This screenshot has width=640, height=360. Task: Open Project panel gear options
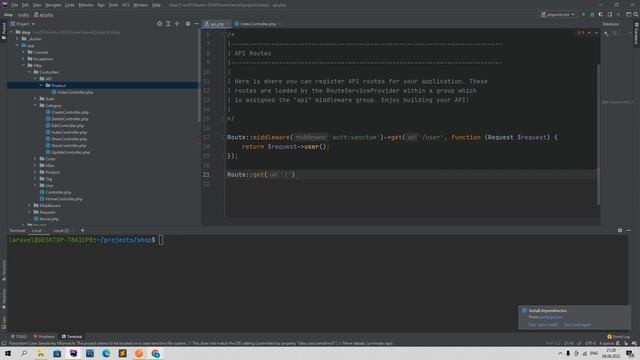188,24
